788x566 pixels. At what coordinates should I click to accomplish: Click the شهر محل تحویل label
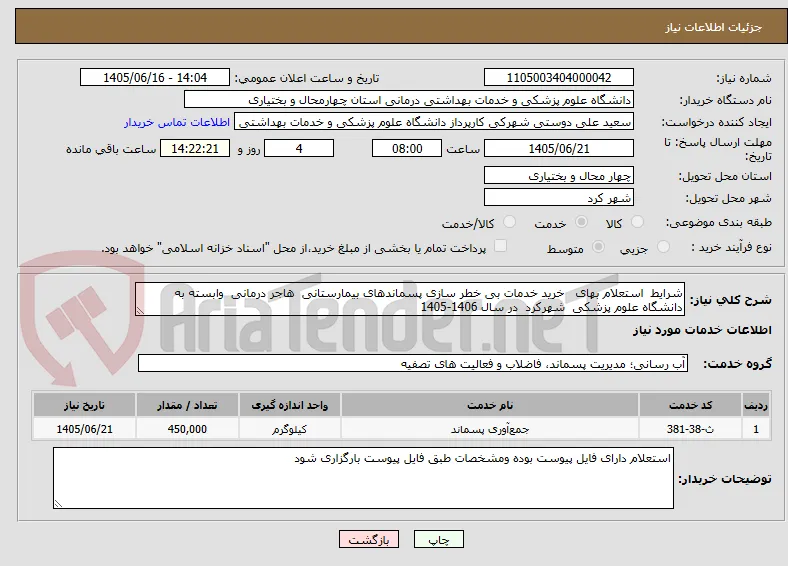(x=729, y=199)
